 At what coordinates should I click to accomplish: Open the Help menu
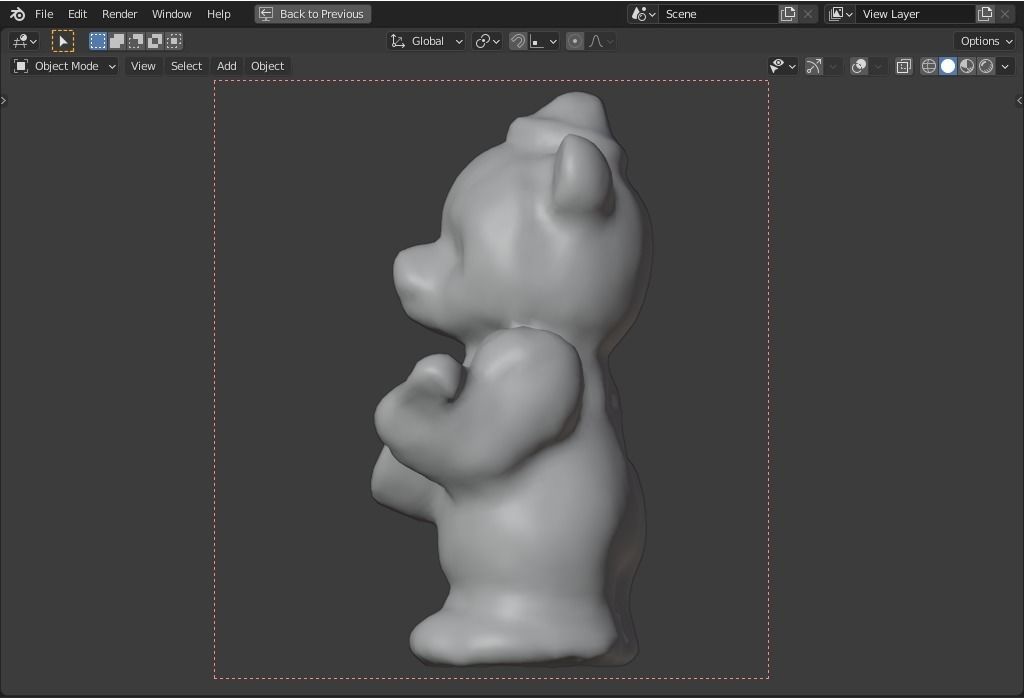click(219, 14)
